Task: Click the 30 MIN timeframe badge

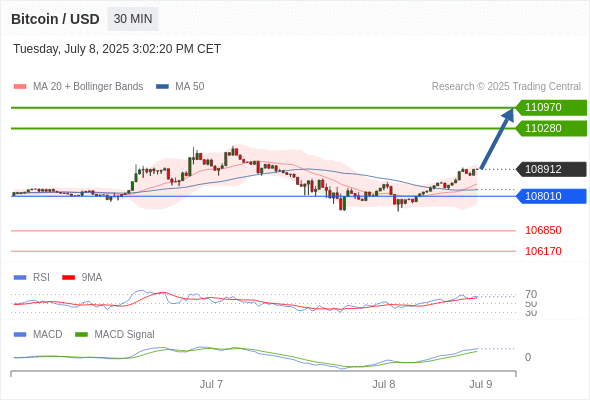Action: click(x=133, y=19)
